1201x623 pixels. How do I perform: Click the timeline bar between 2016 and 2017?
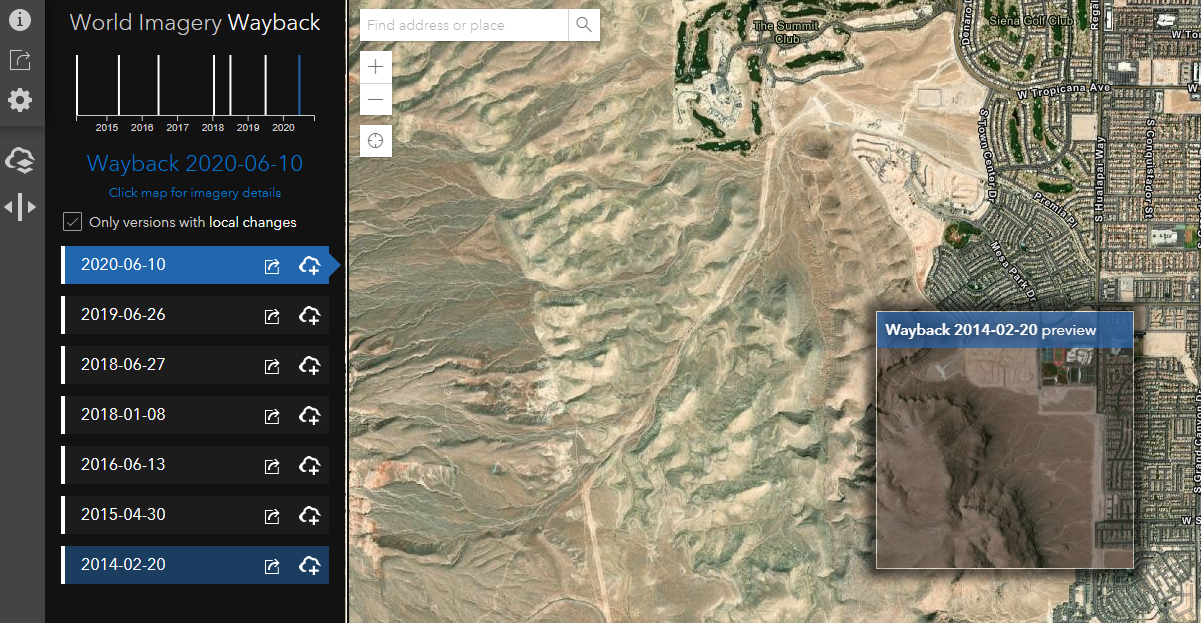(159, 85)
